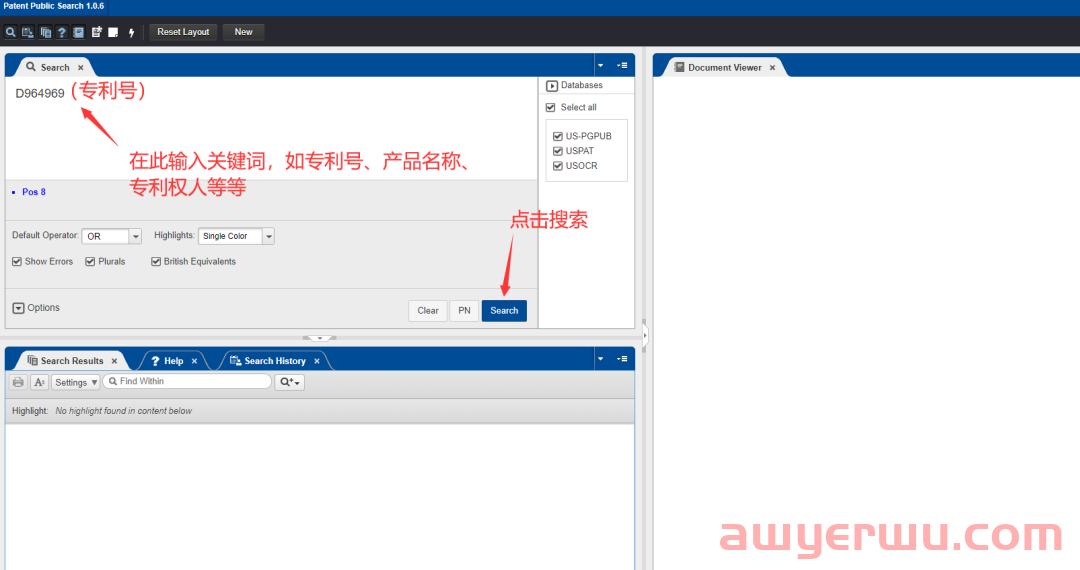This screenshot has height=570, width=1080.
Task: Open the Settings dropdown in Search Results
Action: pyautogui.click(x=75, y=382)
